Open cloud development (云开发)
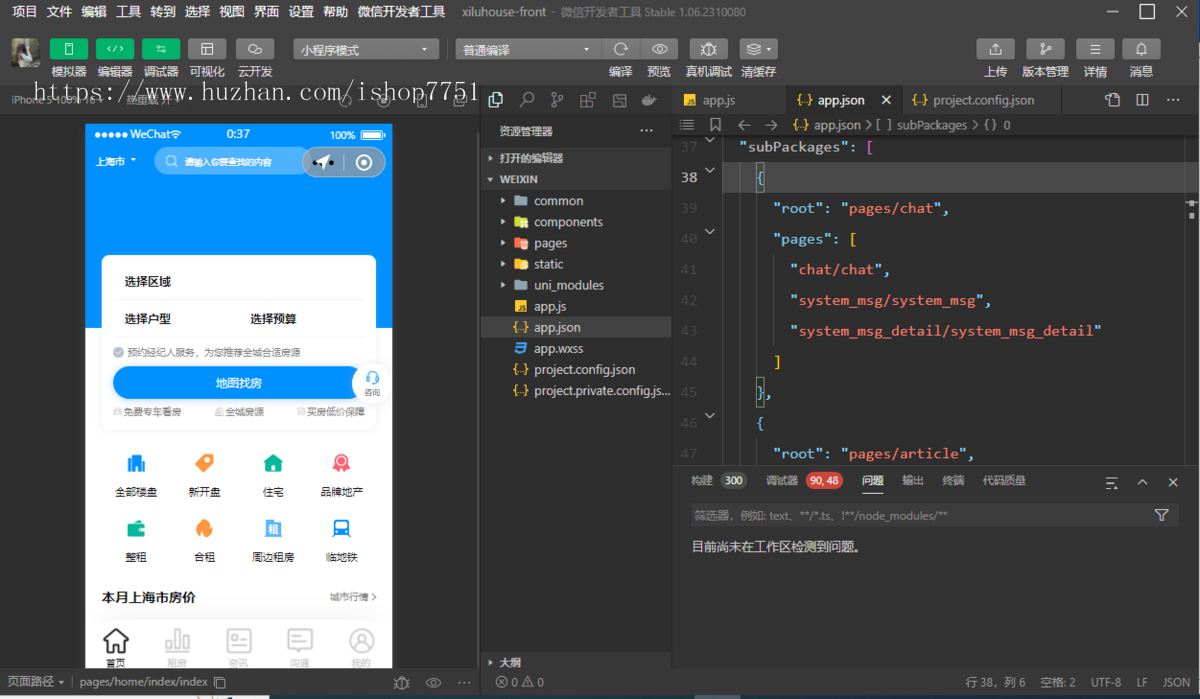This screenshot has height=699, width=1200. click(x=255, y=49)
